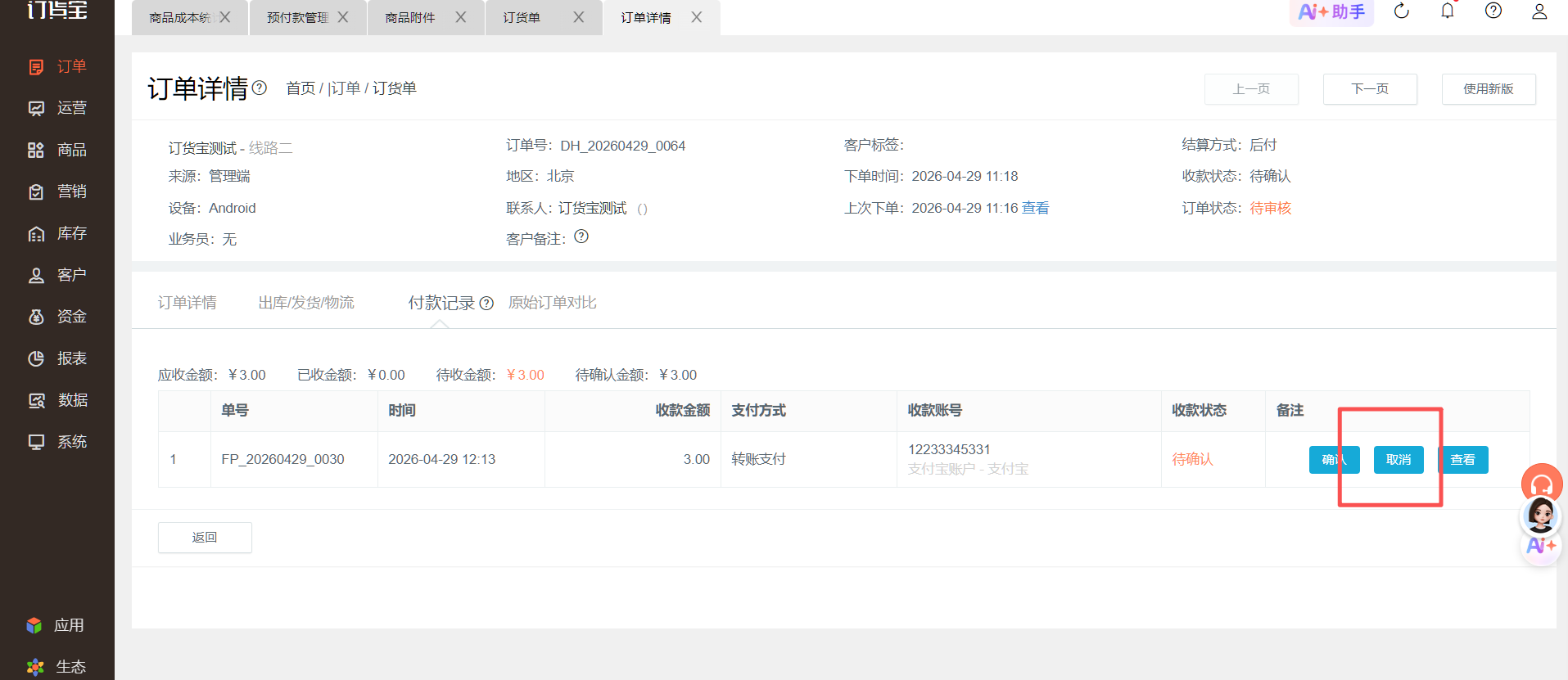This screenshot has width=1568, height=680.
Task: Click 待确认 status in payment row
Action: point(1192,459)
